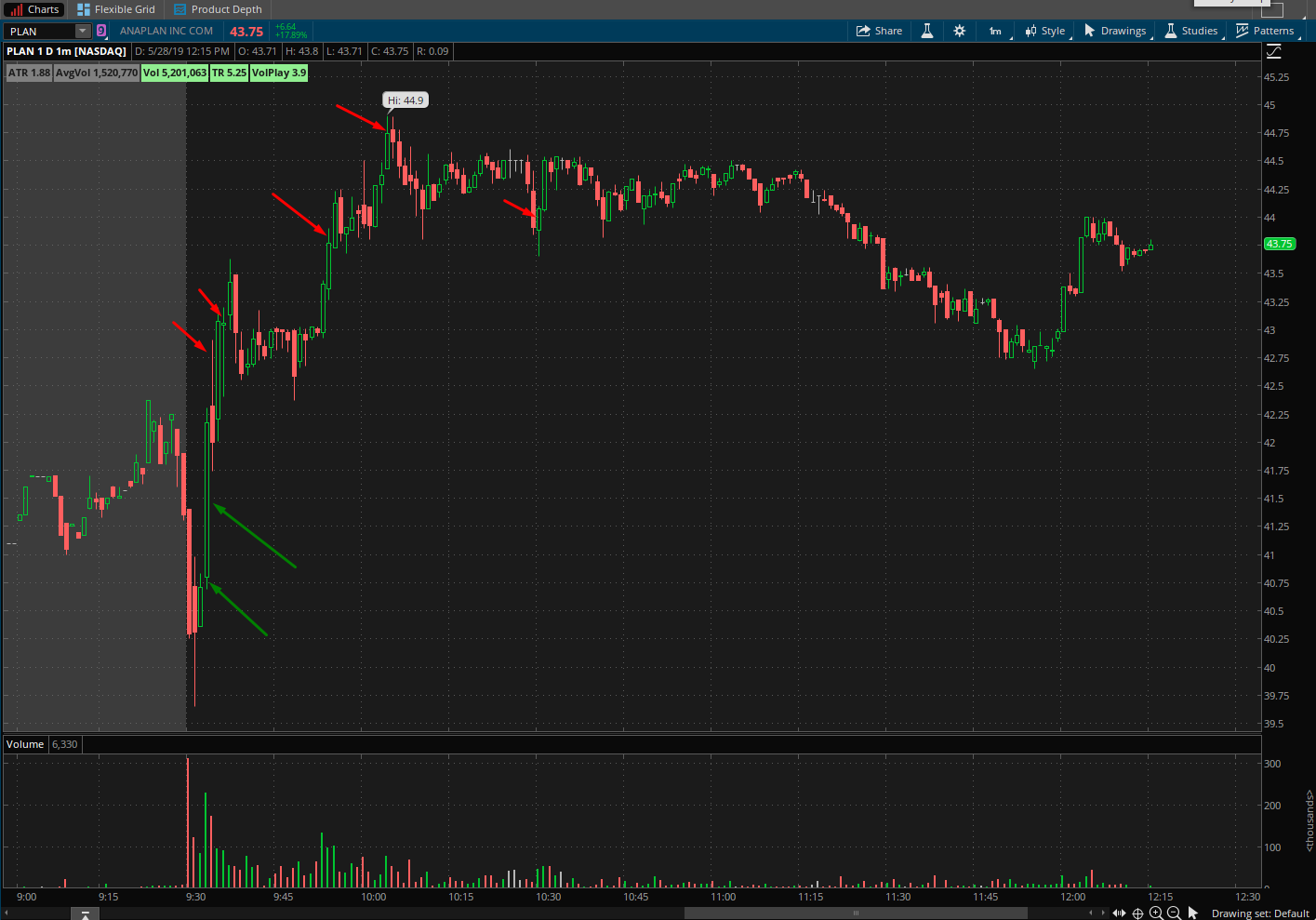Click the 45 price level on axis
This screenshot has height=920, width=1316.
tap(1269, 105)
